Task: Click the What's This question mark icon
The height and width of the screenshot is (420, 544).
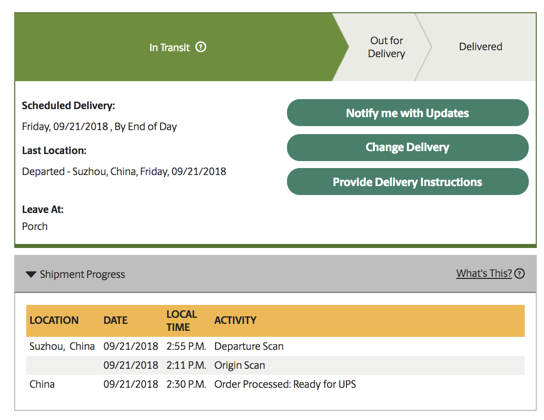Action: [519, 274]
